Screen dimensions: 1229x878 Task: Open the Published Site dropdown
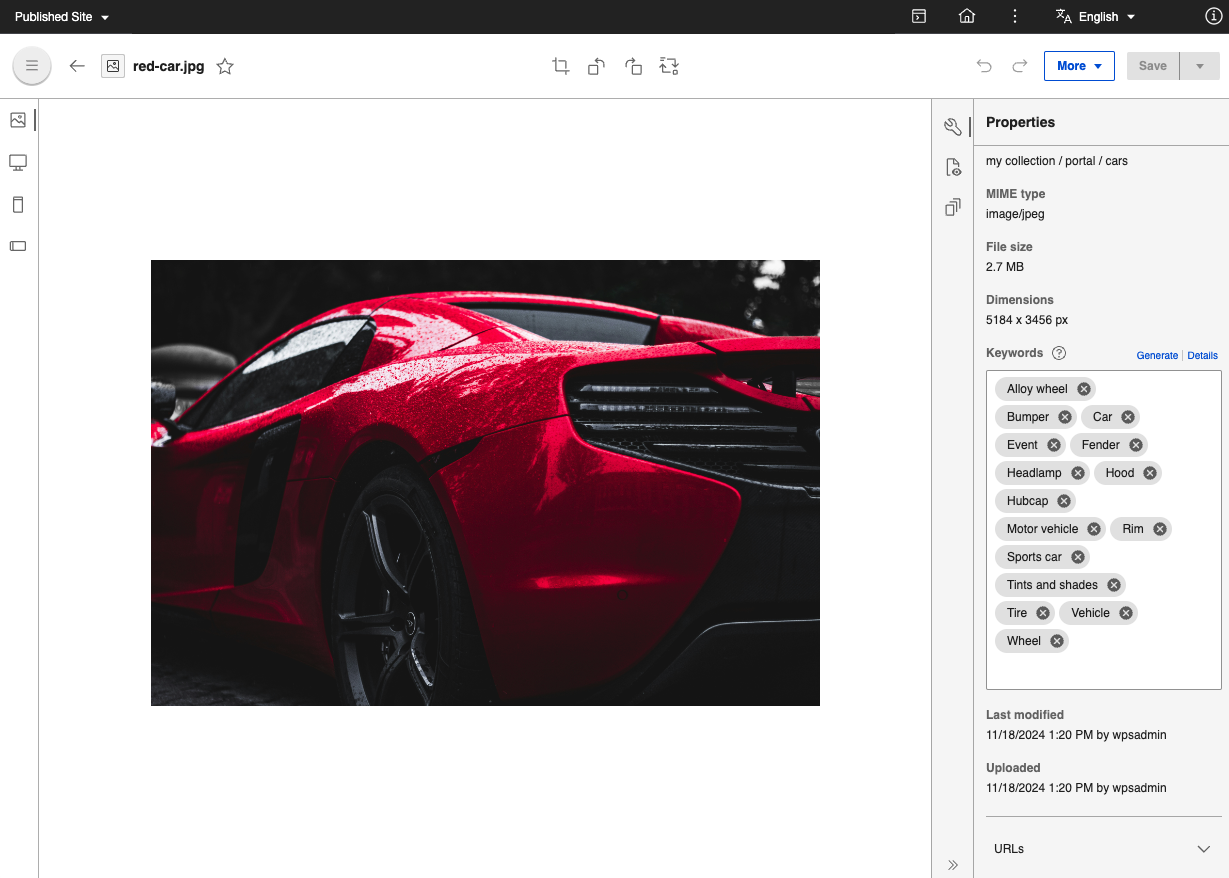[x=62, y=16]
